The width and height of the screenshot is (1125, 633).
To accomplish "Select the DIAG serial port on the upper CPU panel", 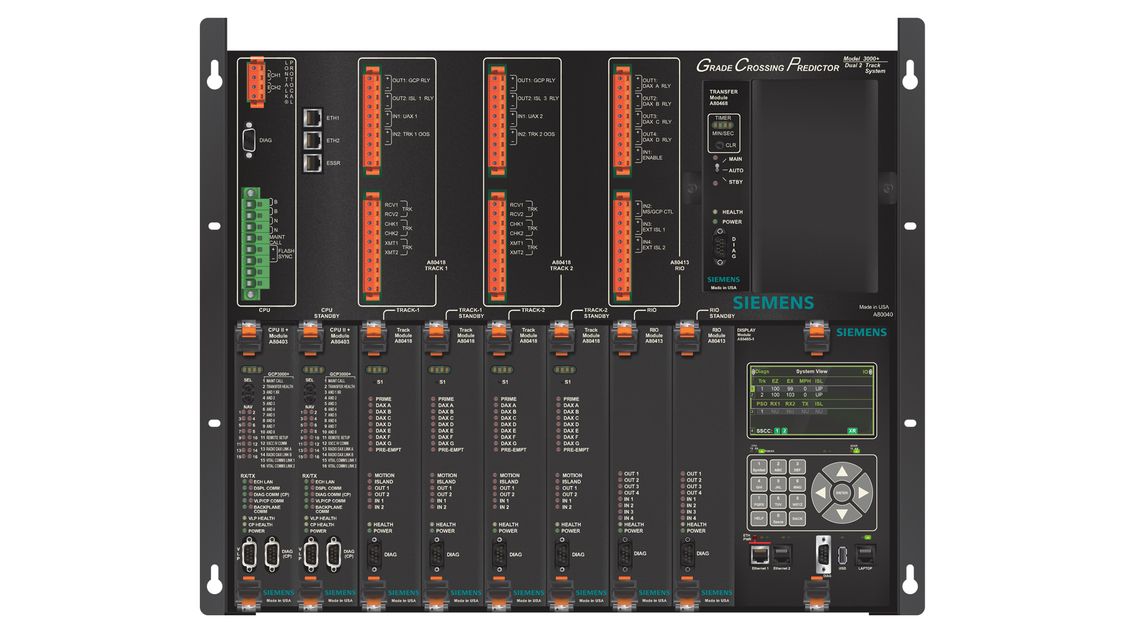I will click(x=249, y=140).
